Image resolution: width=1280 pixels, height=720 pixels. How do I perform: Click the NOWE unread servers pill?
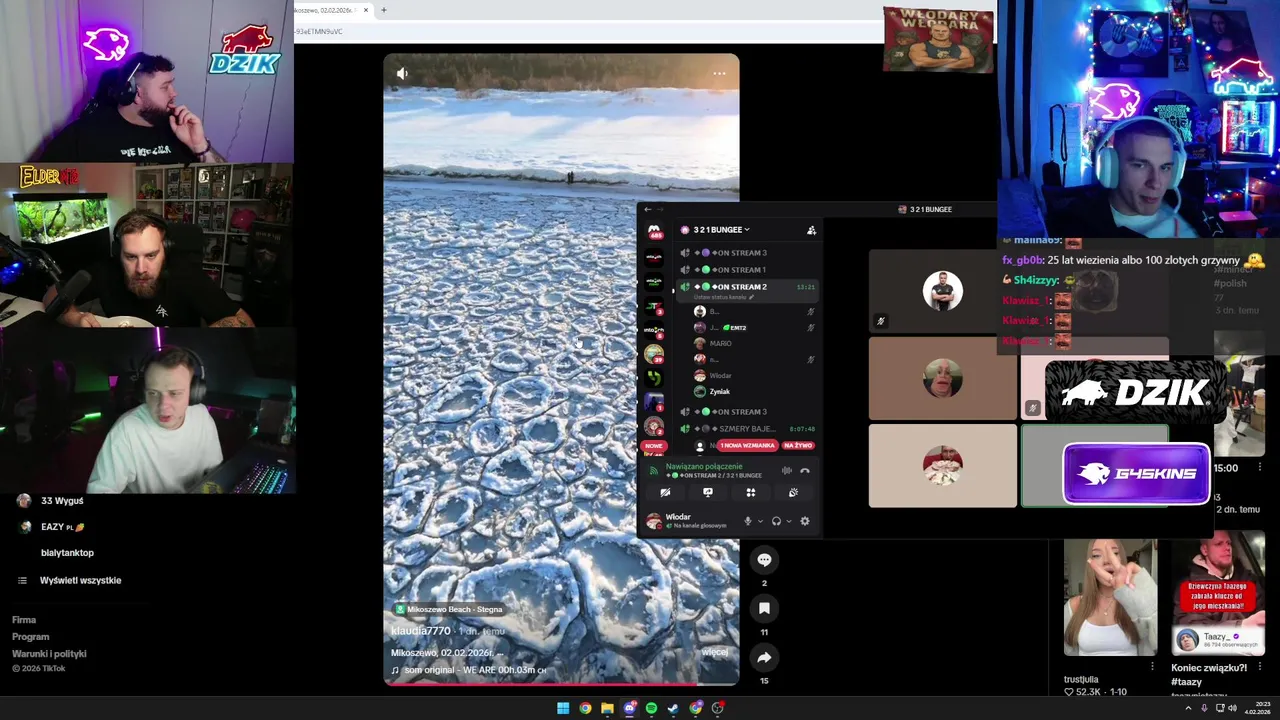click(x=654, y=446)
